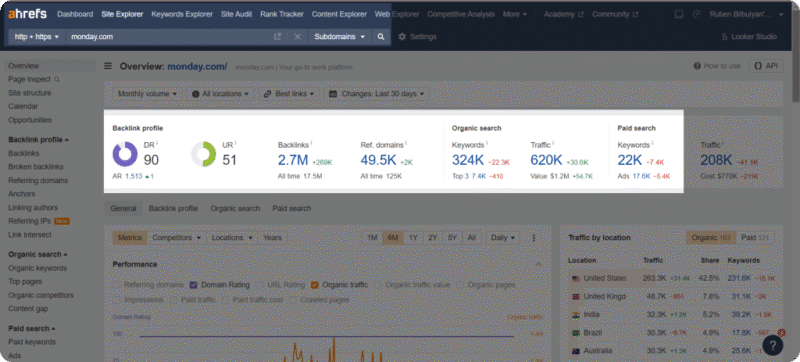Open All locations dropdown
The width and height of the screenshot is (800, 362).
pyautogui.click(x=221, y=94)
